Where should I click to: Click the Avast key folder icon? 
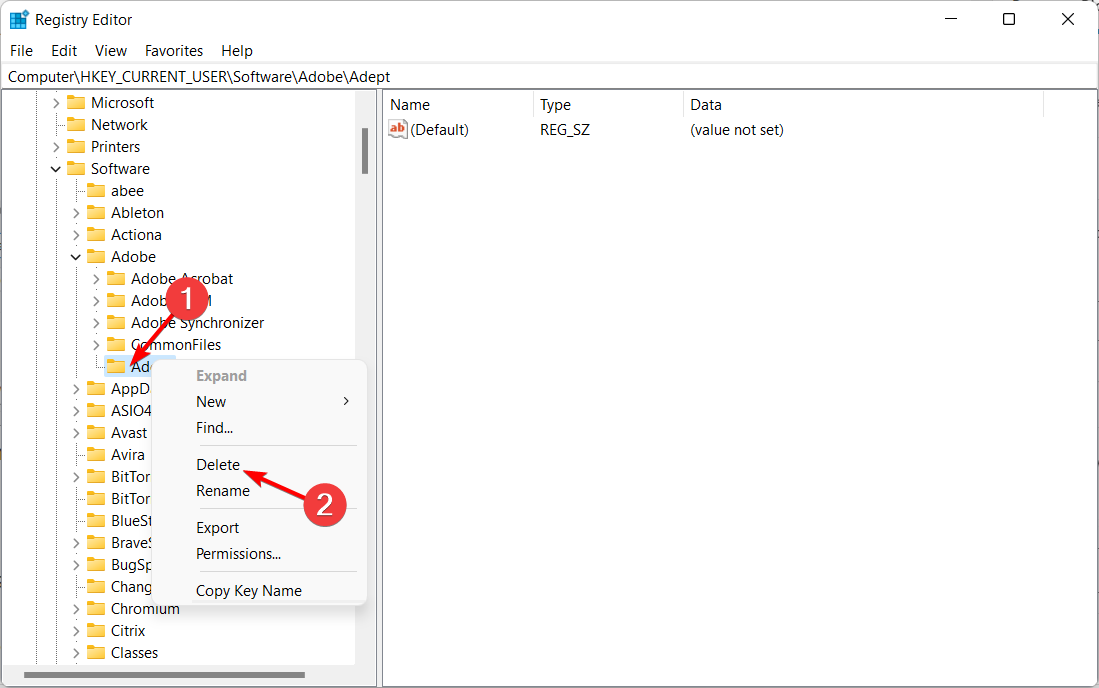coord(96,432)
